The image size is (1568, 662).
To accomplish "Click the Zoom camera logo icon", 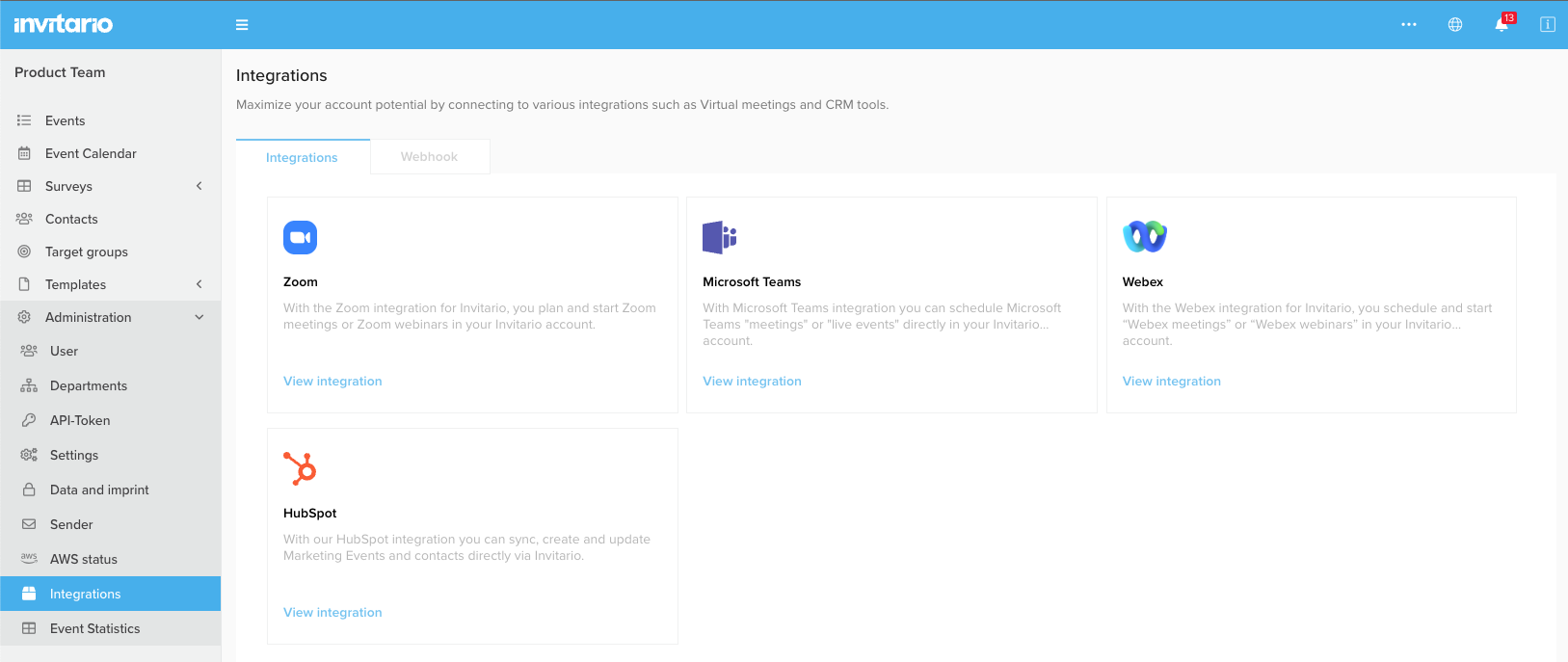I will coord(300,237).
